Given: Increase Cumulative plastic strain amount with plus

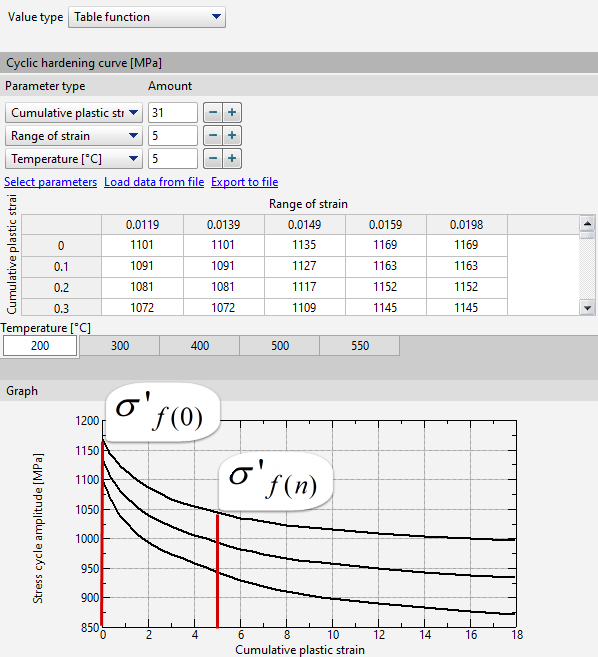Looking at the screenshot, I should click(232, 113).
